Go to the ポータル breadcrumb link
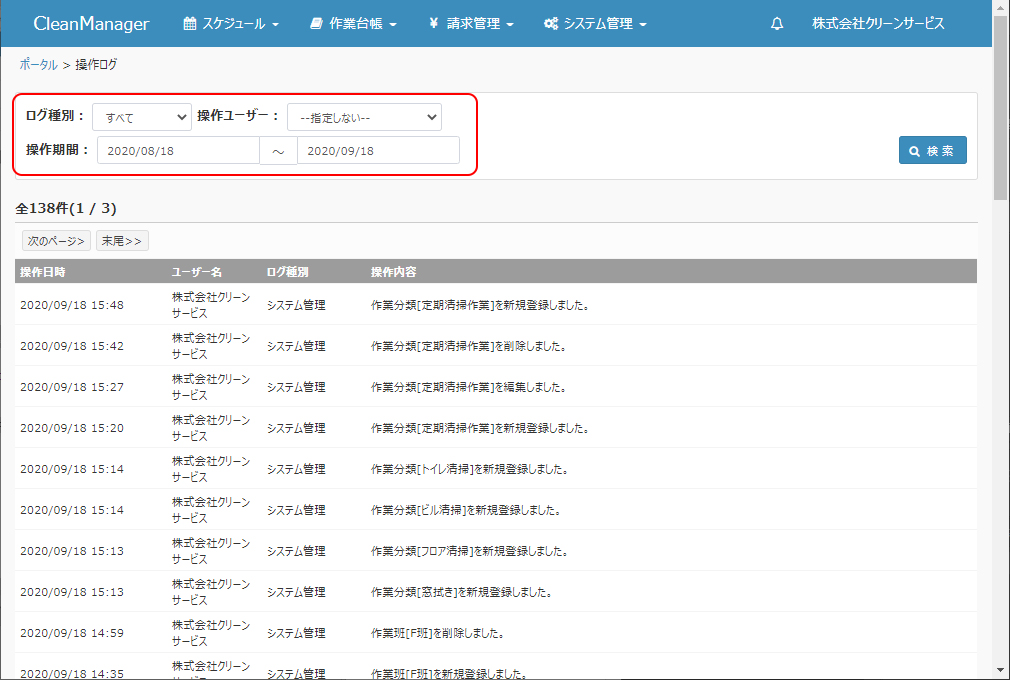1010x680 pixels. coord(38,64)
